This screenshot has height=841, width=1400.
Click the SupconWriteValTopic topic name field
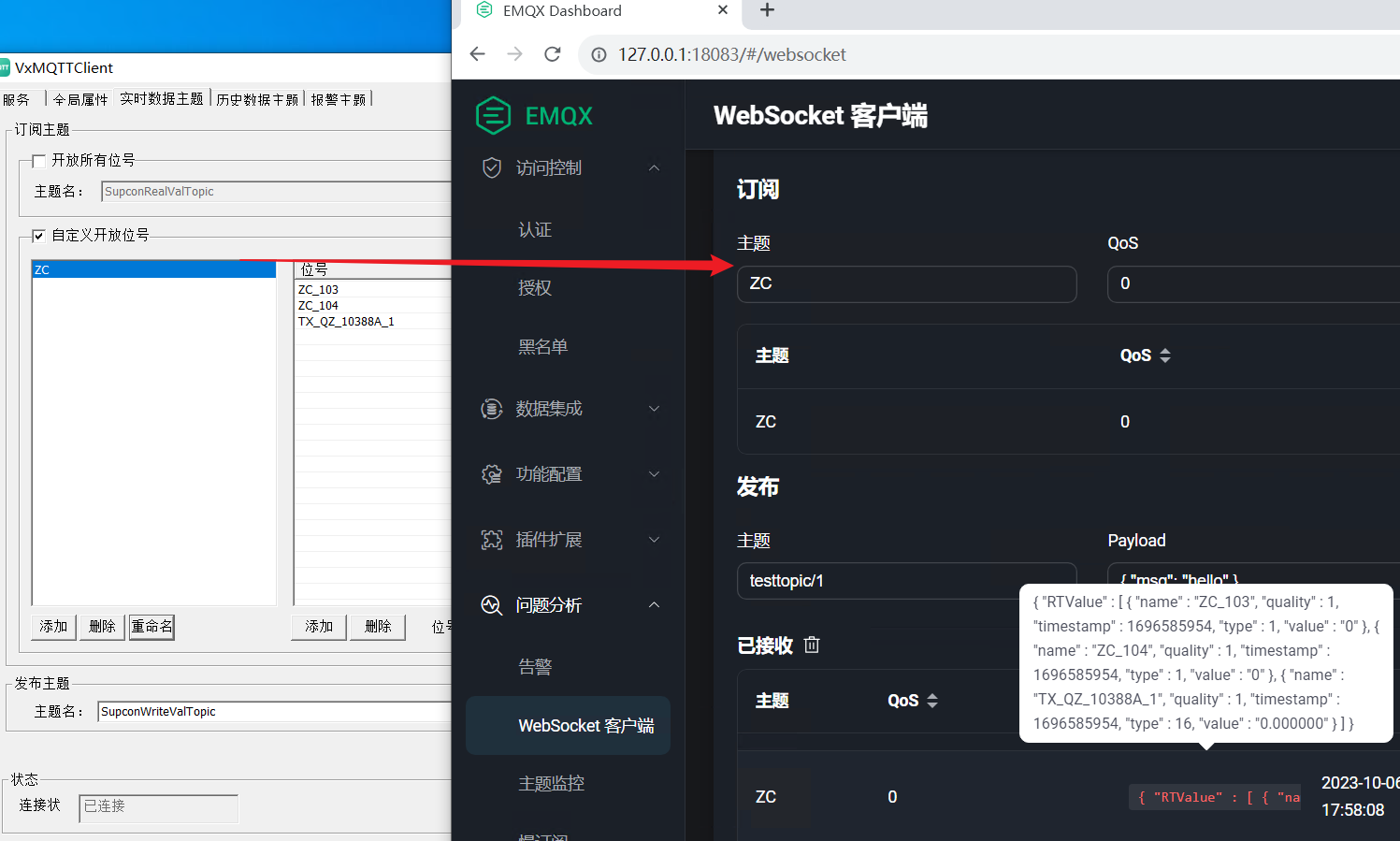tap(275, 712)
